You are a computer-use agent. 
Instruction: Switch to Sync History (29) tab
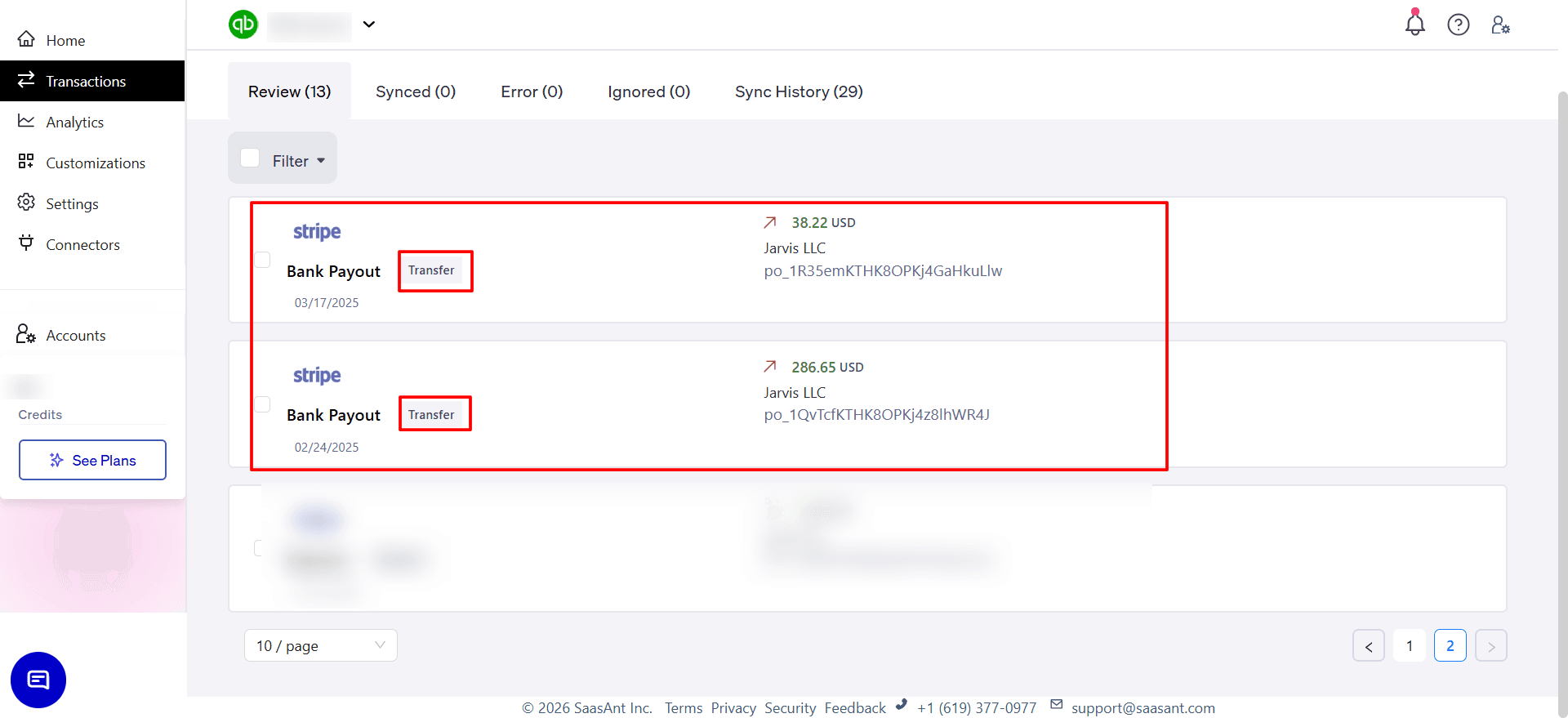[799, 91]
